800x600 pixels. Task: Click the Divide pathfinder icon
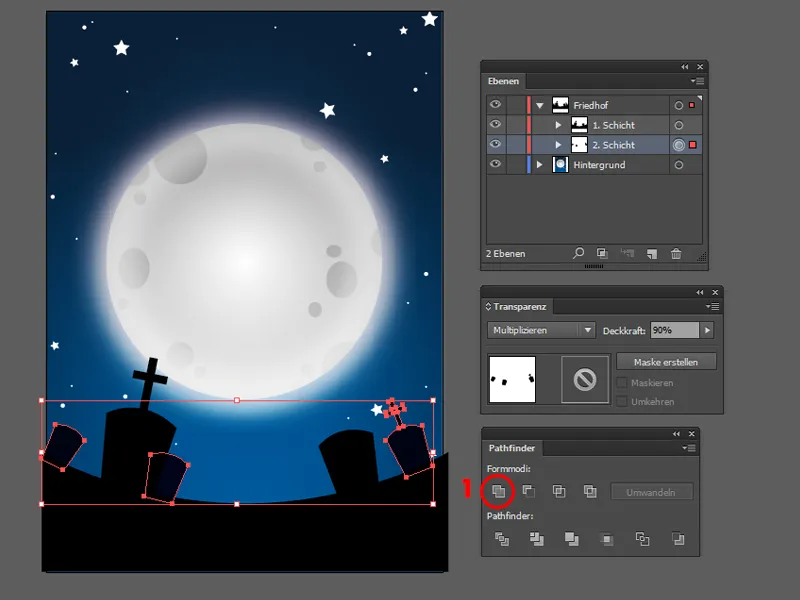point(502,539)
